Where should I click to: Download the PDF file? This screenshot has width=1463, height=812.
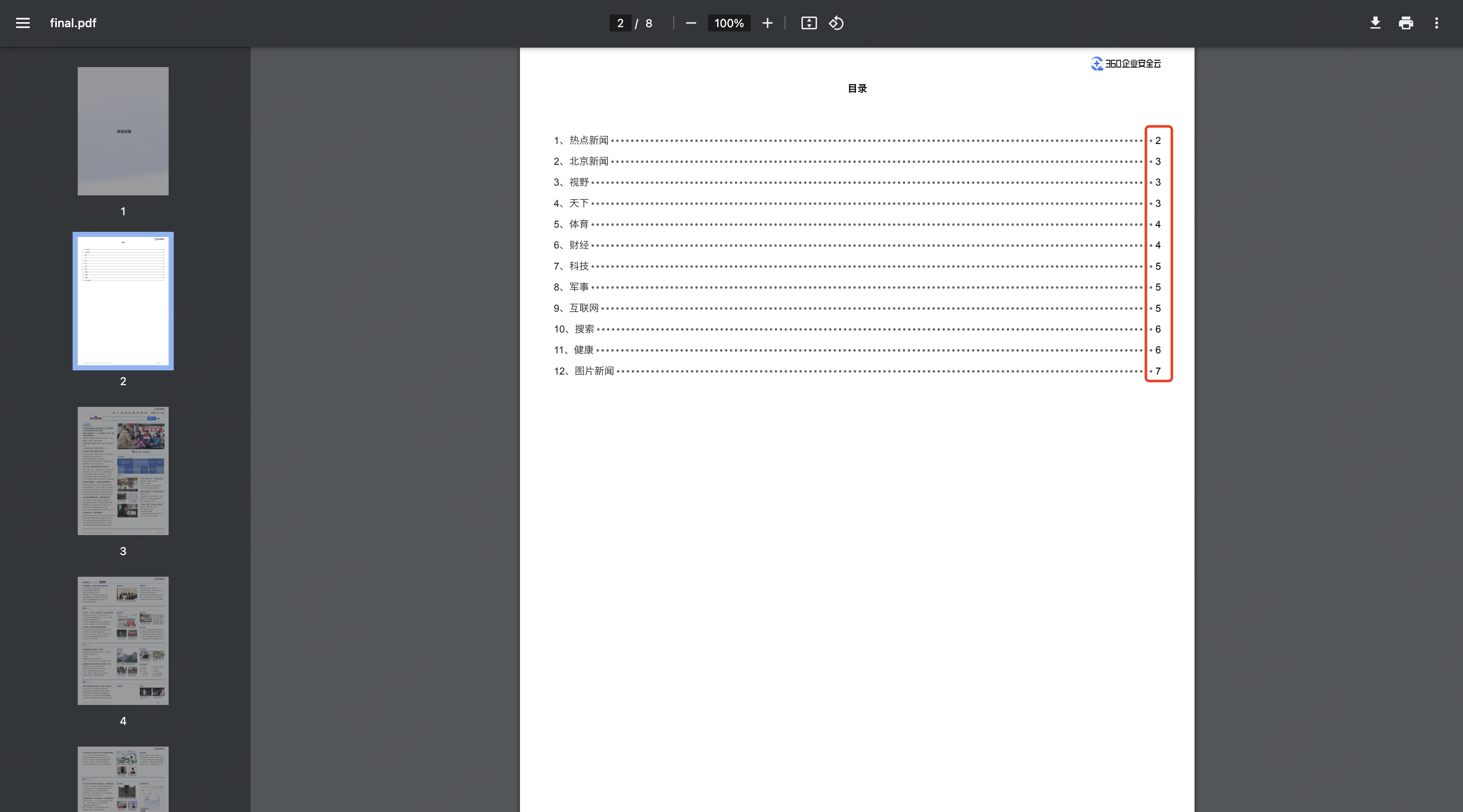(1375, 23)
